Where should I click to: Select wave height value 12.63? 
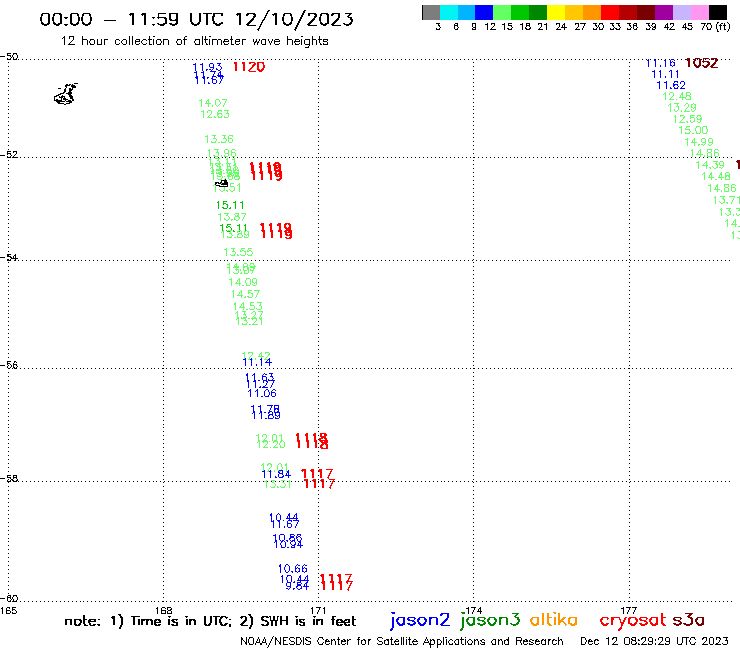tap(215, 114)
